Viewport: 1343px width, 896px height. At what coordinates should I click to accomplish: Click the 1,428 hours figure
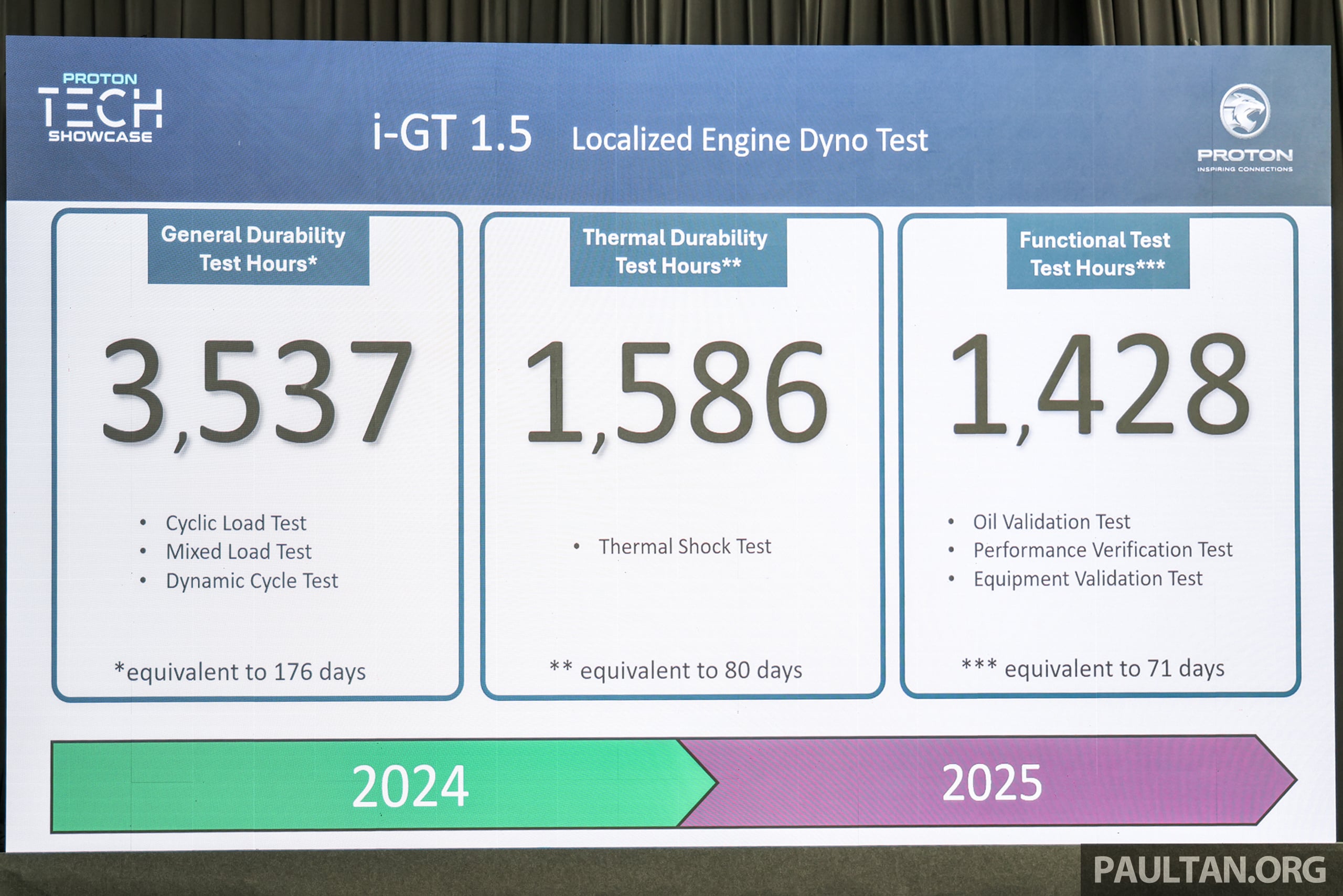click(x=1100, y=387)
